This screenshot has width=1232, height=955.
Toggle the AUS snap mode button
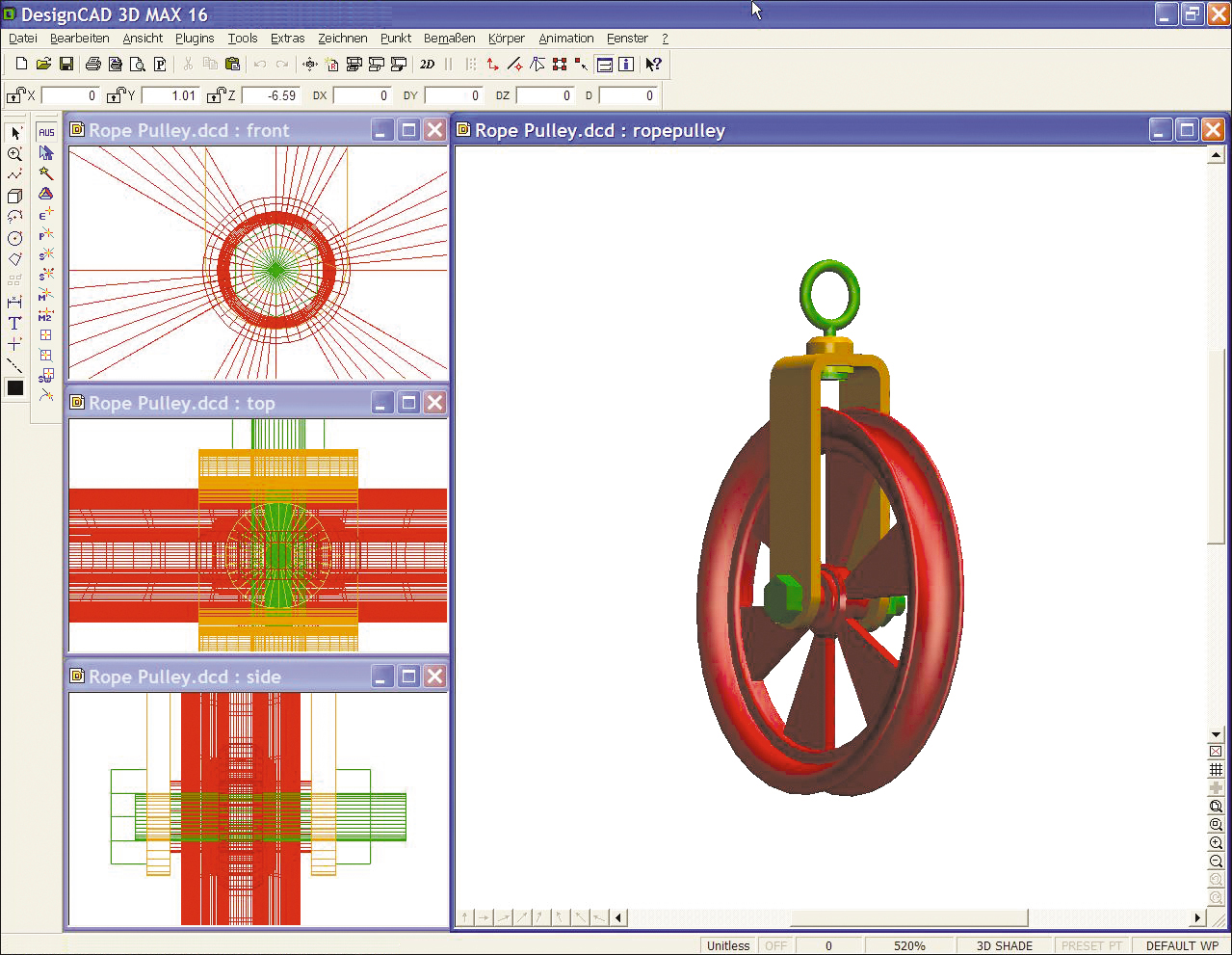(x=45, y=131)
